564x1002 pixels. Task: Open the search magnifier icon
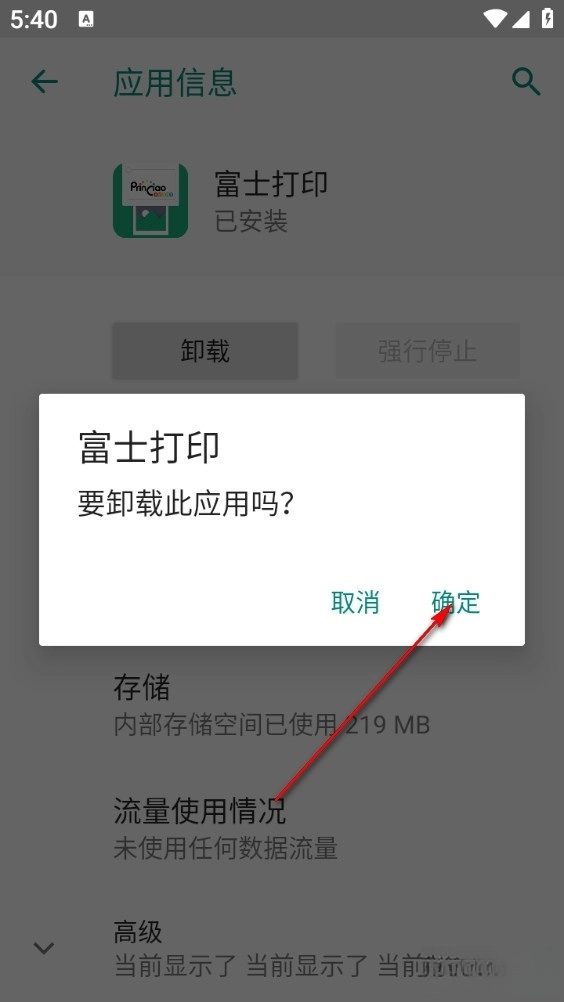pos(526,82)
